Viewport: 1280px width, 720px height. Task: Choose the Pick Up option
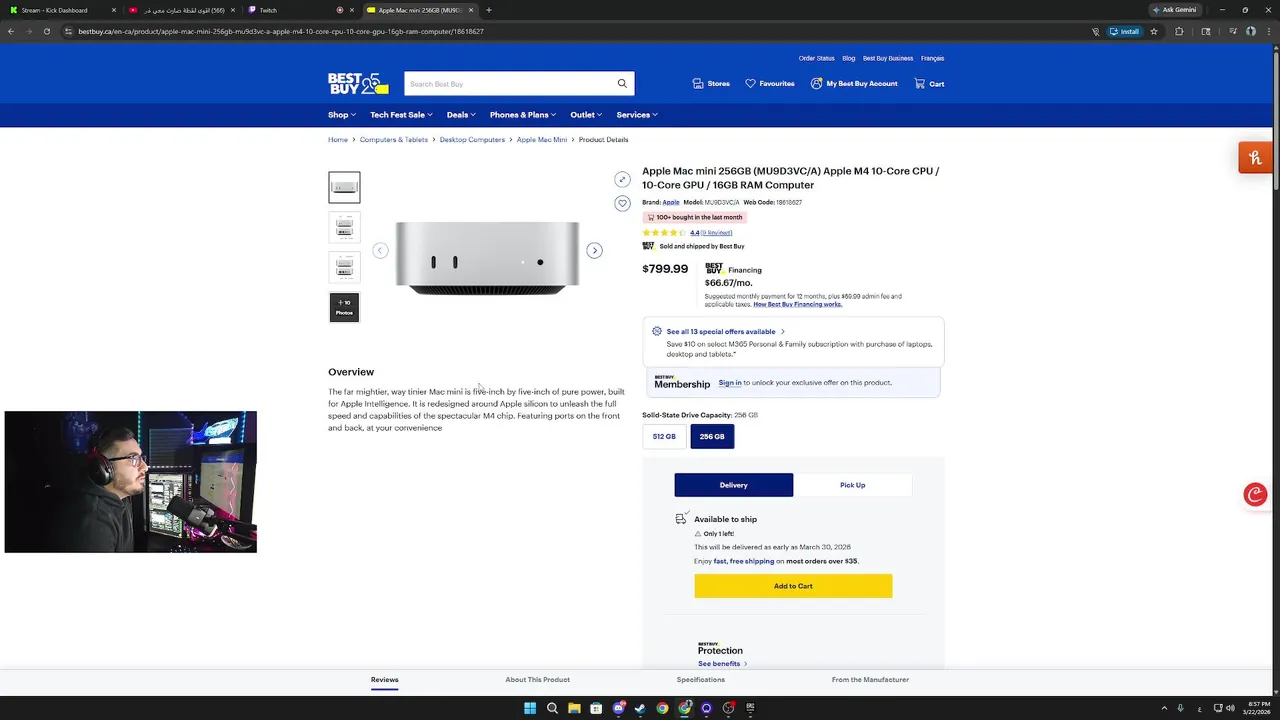click(x=853, y=485)
